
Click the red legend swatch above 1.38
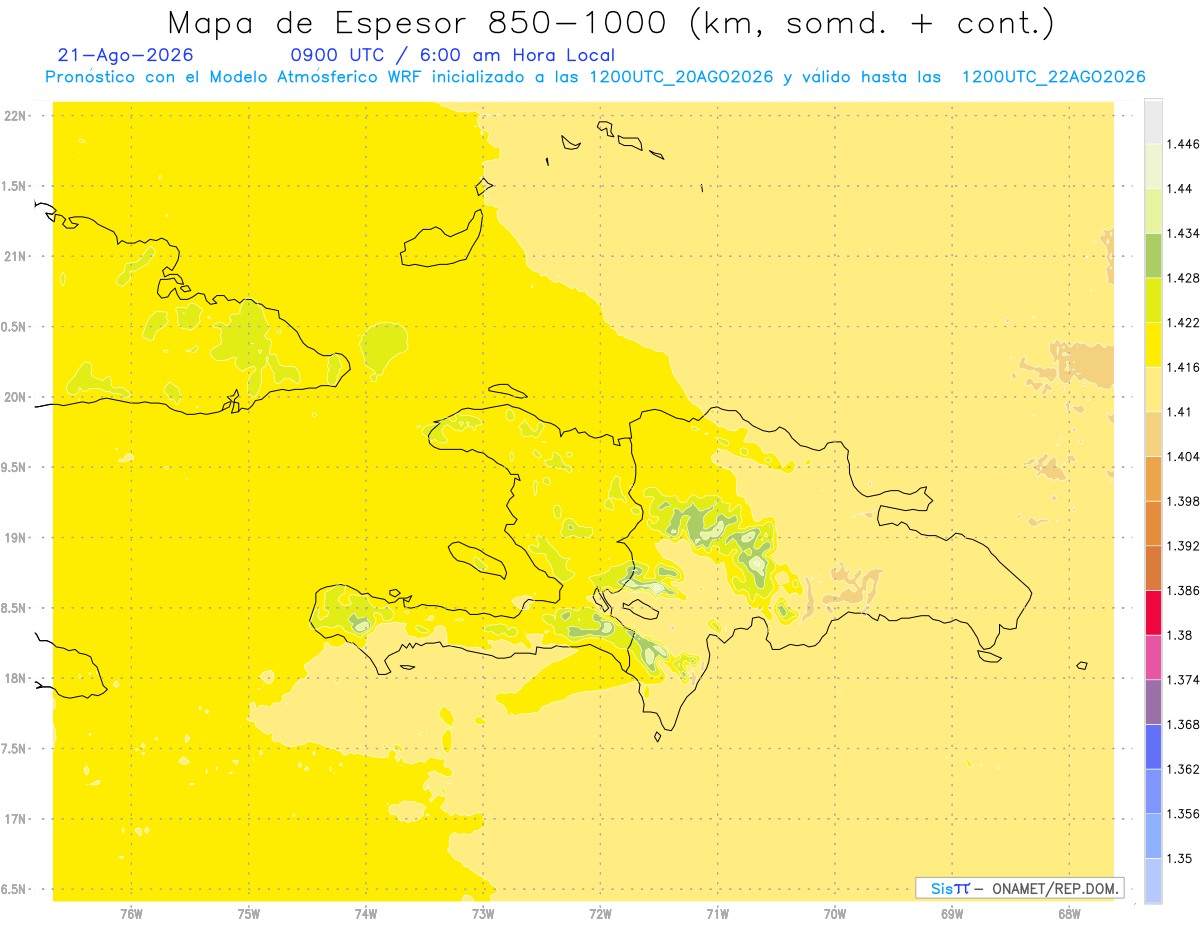tap(1153, 612)
